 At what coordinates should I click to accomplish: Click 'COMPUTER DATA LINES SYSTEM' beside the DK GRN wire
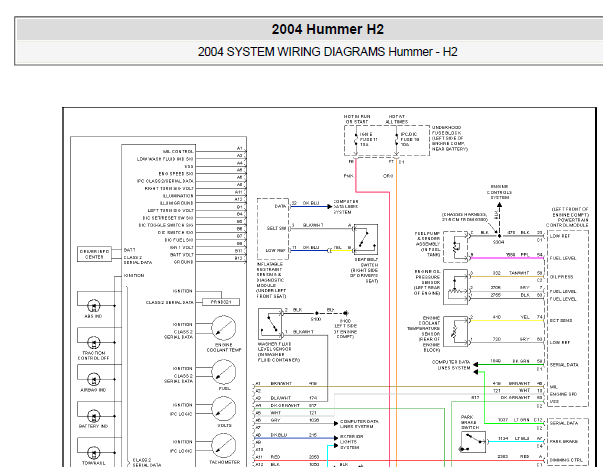(x=451, y=365)
